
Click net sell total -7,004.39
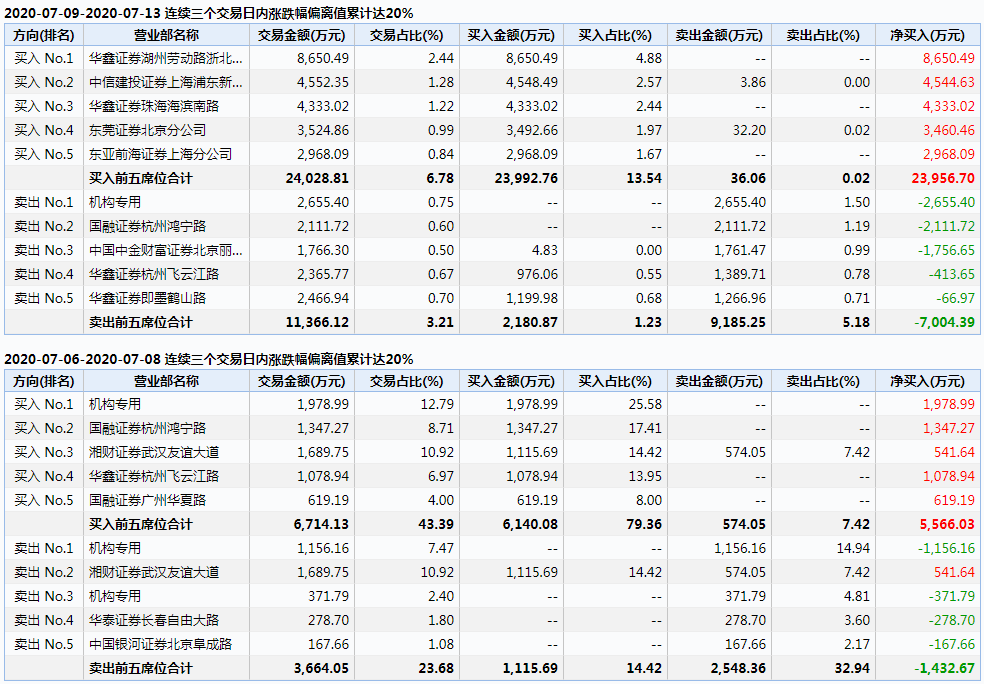[943, 322]
